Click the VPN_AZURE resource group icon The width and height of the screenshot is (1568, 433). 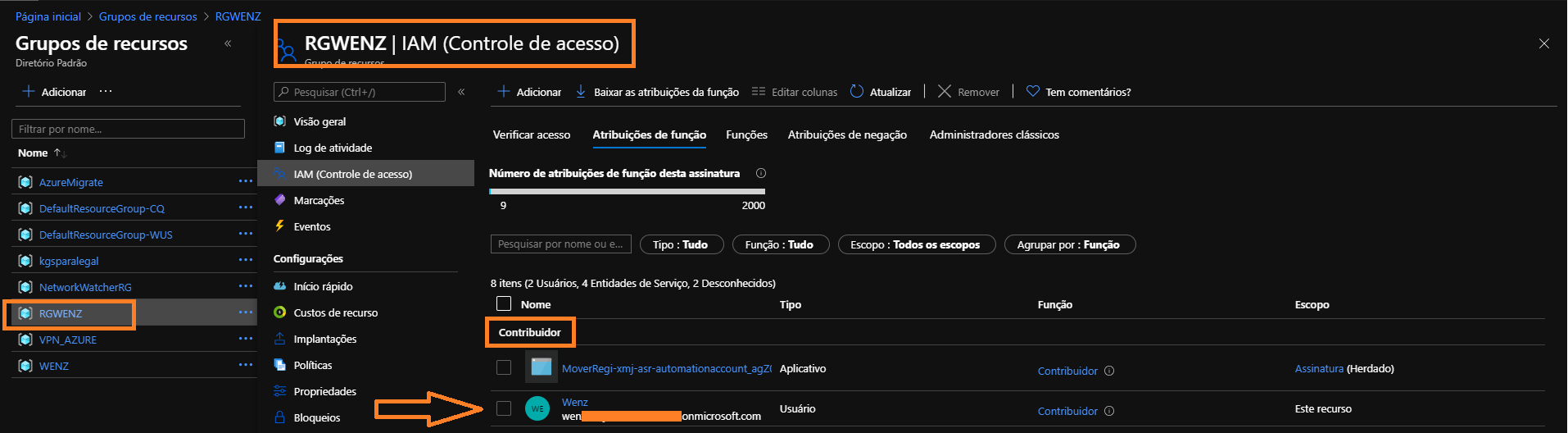tap(25, 340)
